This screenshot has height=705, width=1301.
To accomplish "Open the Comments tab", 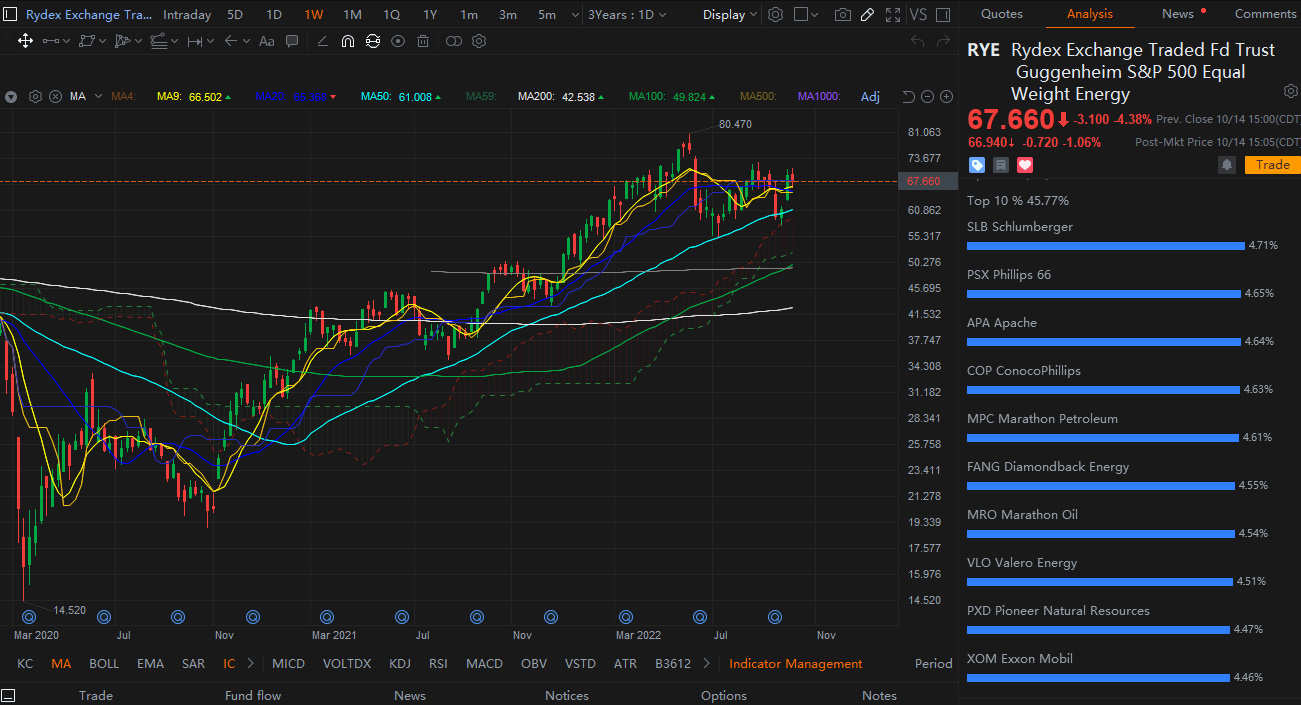I will click(1265, 14).
